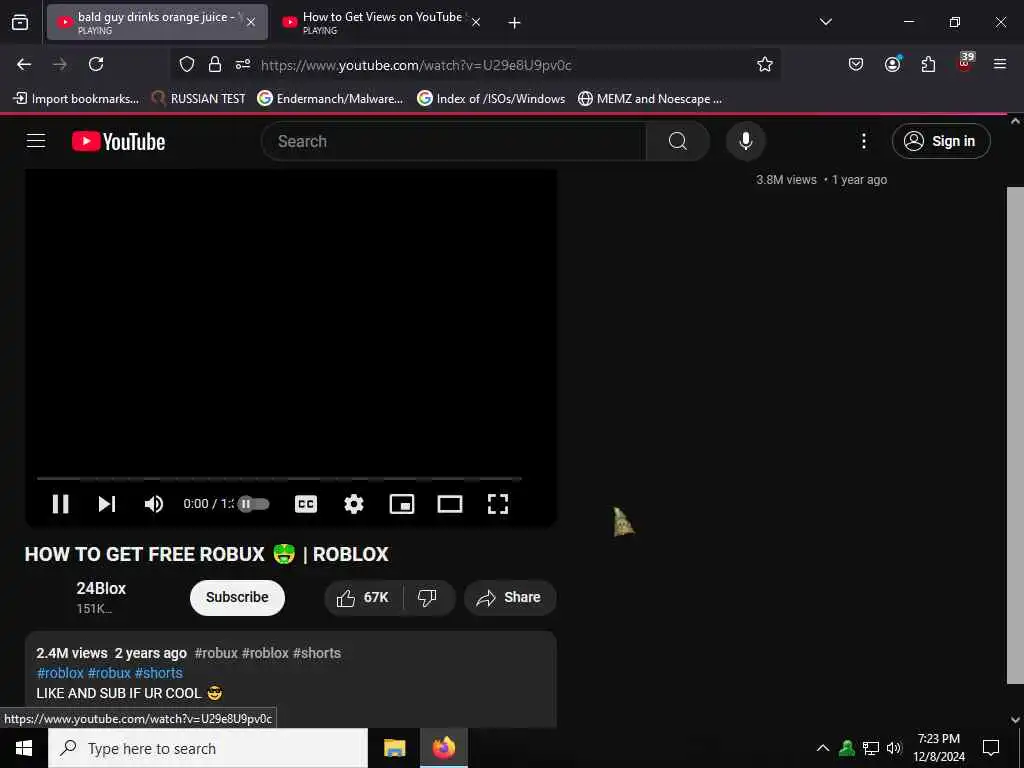
Task: Open the tray volume speaker icon
Action: (895, 748)
